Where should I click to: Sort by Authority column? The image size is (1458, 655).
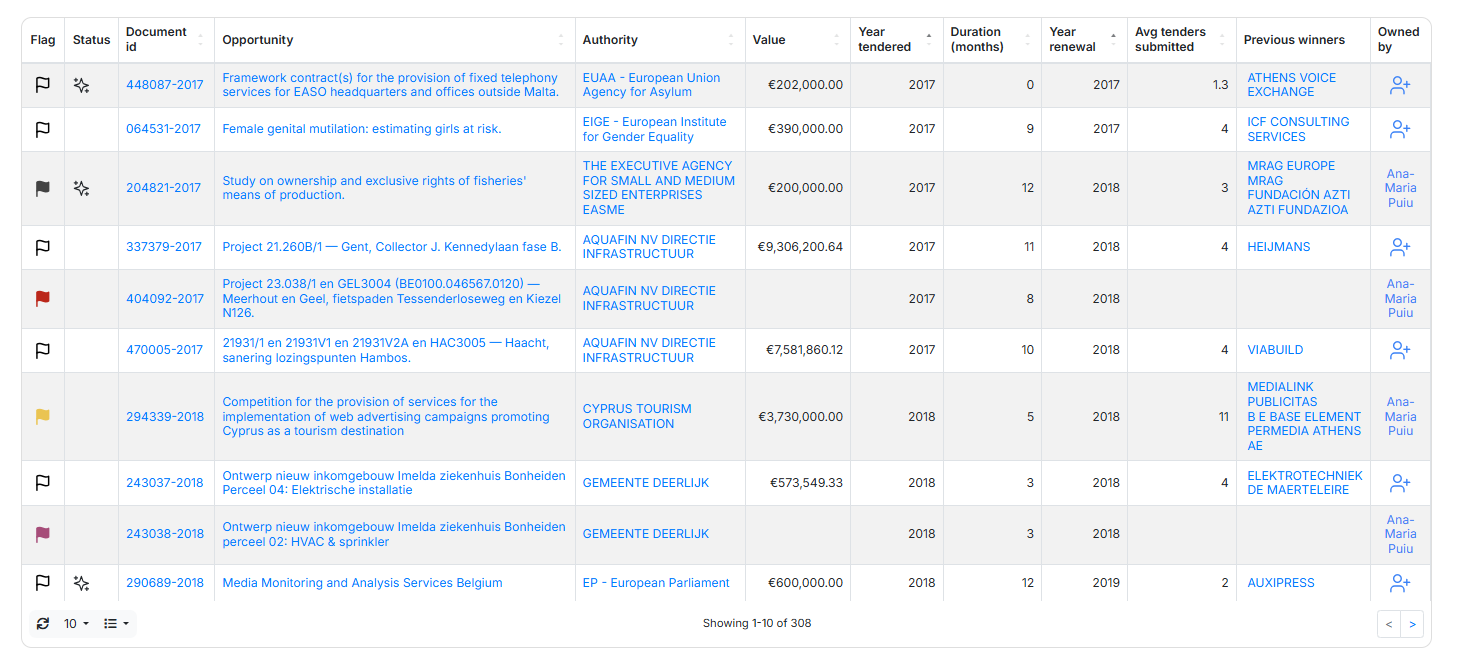click(660, 40)
